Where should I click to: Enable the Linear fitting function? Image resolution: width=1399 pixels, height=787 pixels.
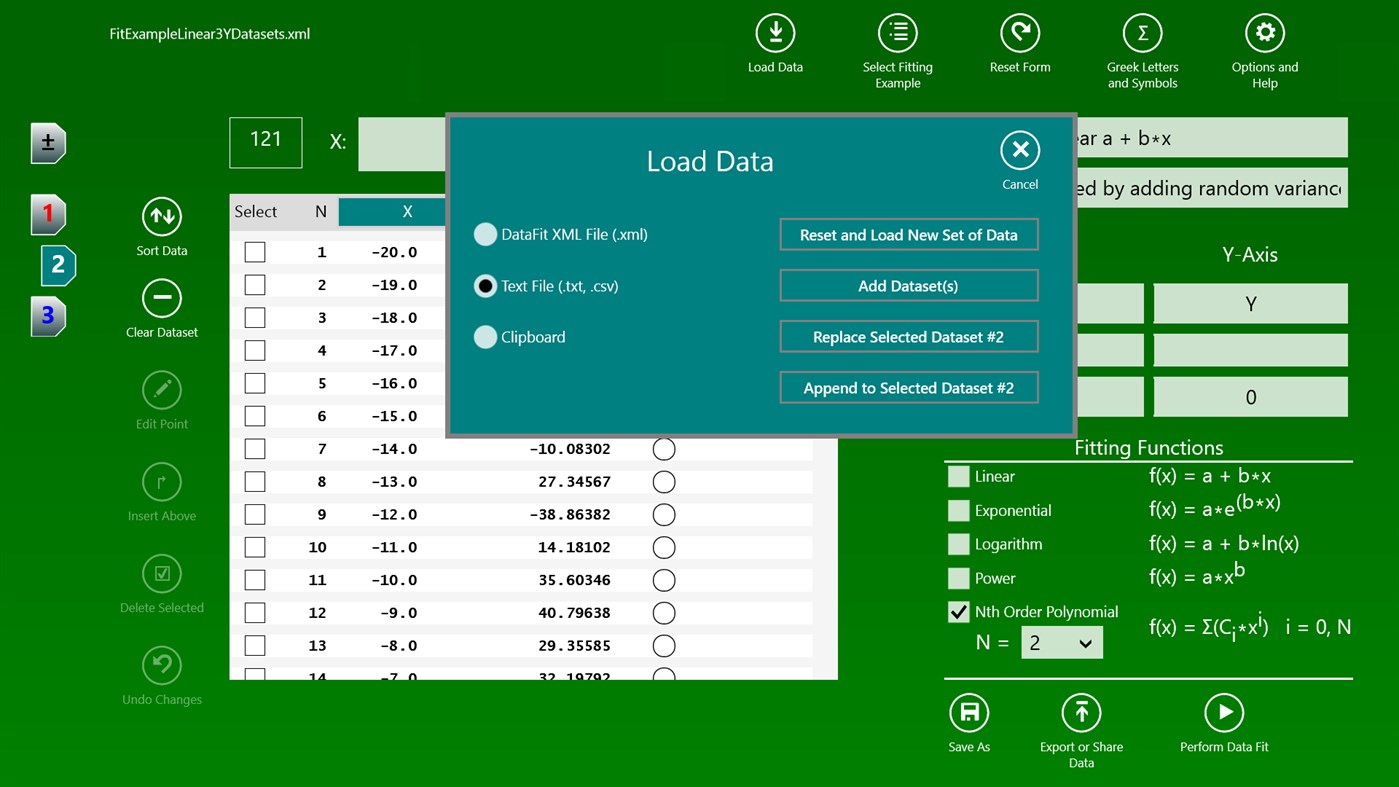coord(957,476)
